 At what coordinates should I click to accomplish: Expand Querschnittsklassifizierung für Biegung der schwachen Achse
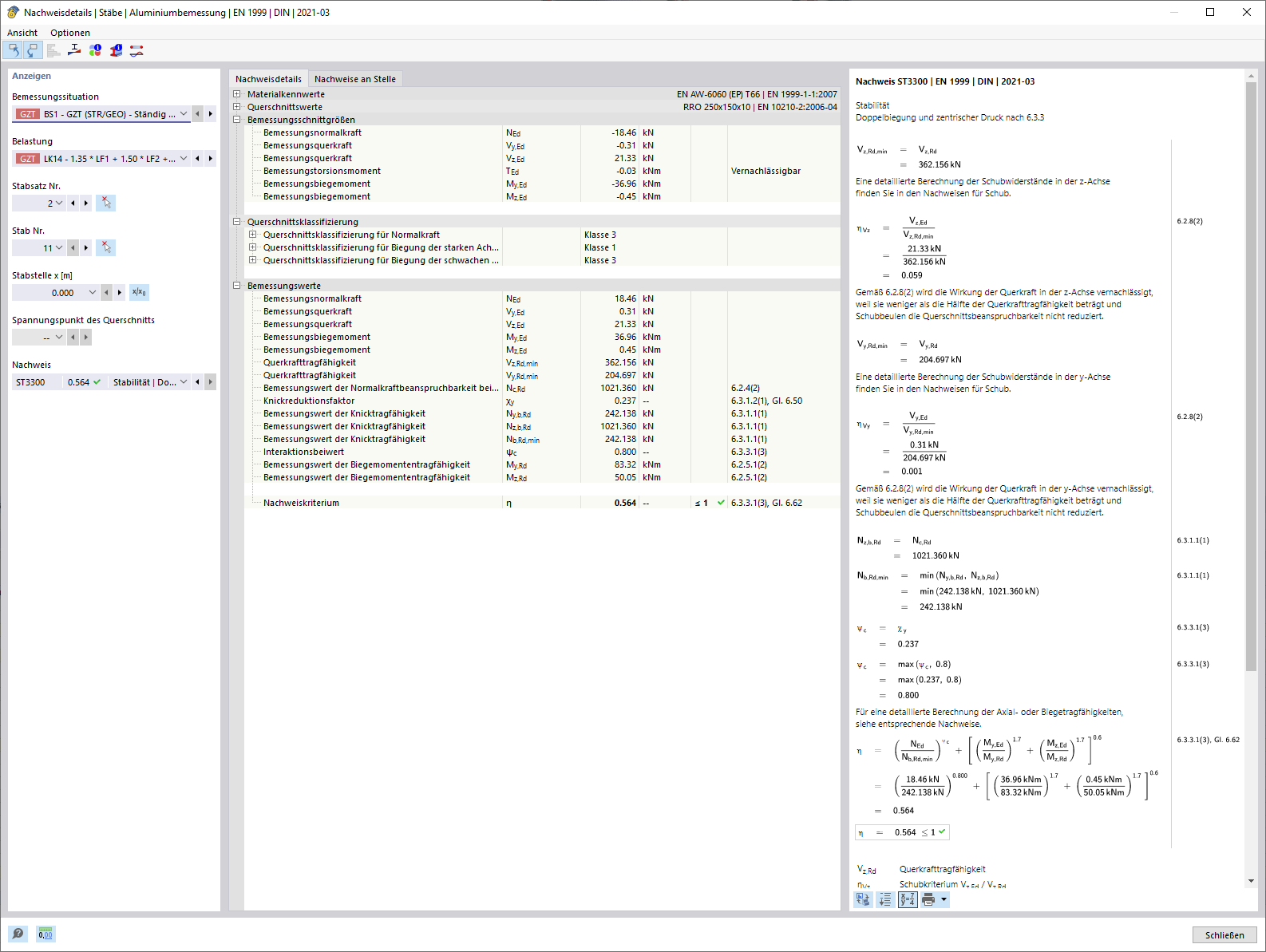pos(253,260)
